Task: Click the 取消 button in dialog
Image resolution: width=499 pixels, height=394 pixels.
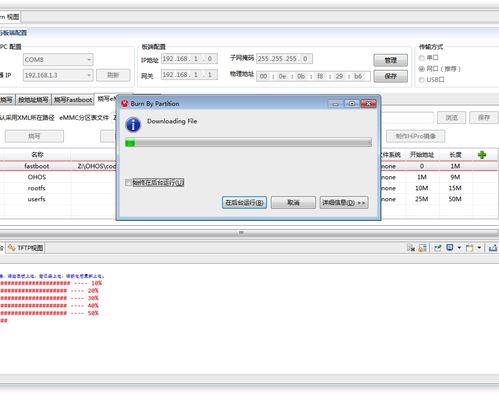Action: (293, 202)
